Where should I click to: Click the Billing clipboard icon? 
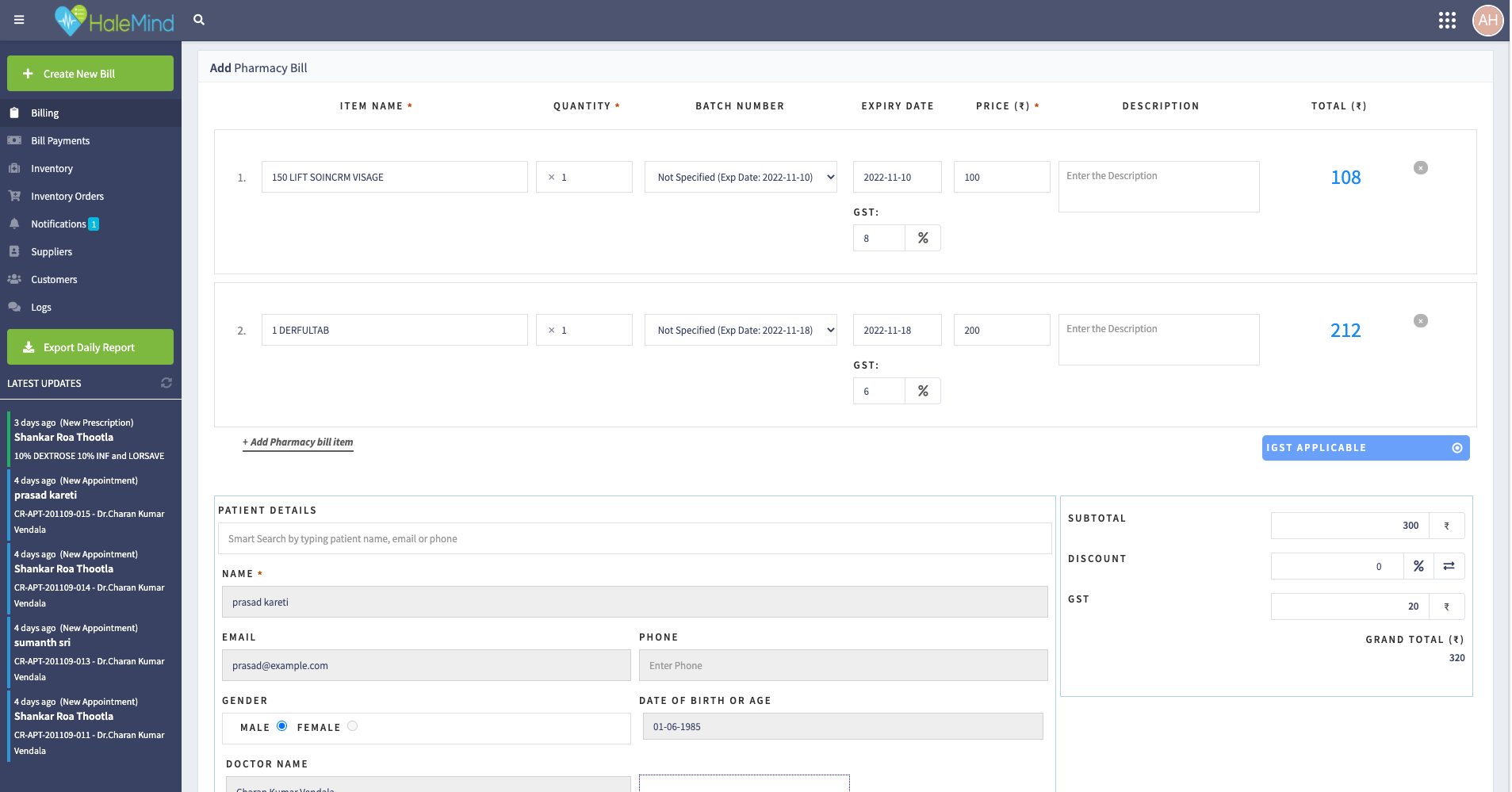pos(14,113)
